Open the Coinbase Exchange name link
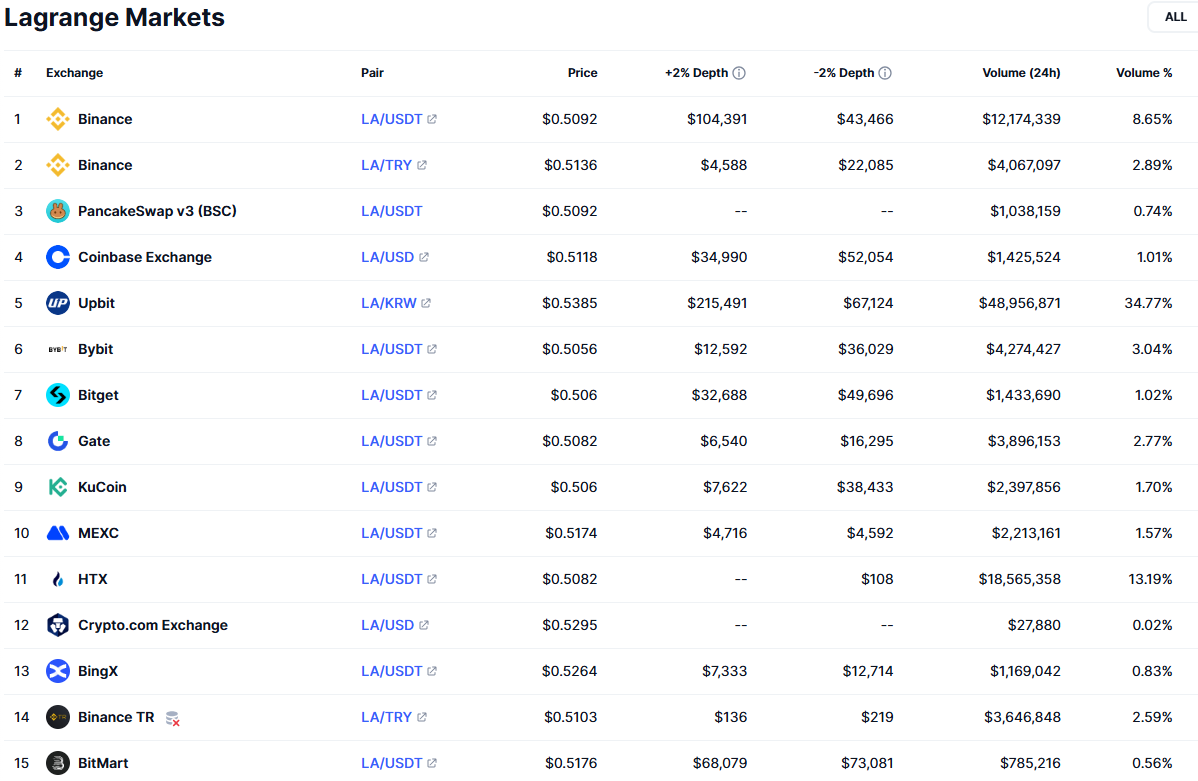The width and height of the screenshot is (1198, 781). click(144, 257)
